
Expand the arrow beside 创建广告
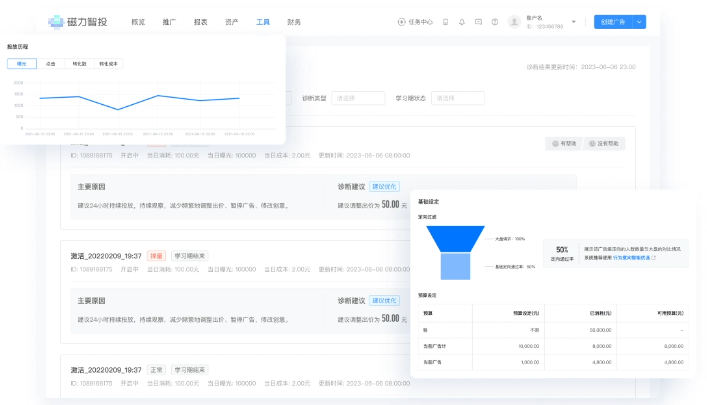click(639, 22)
